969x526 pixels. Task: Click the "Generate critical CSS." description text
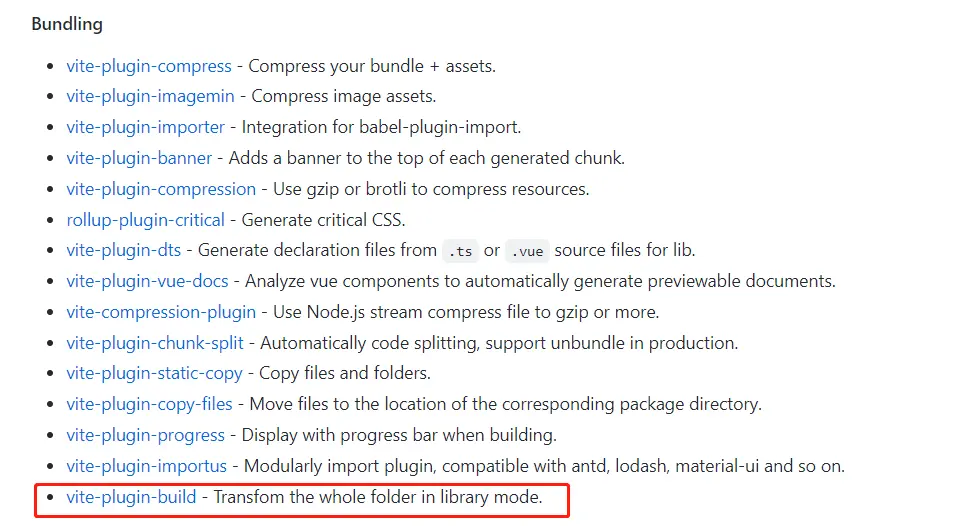[x=322, y=220]
